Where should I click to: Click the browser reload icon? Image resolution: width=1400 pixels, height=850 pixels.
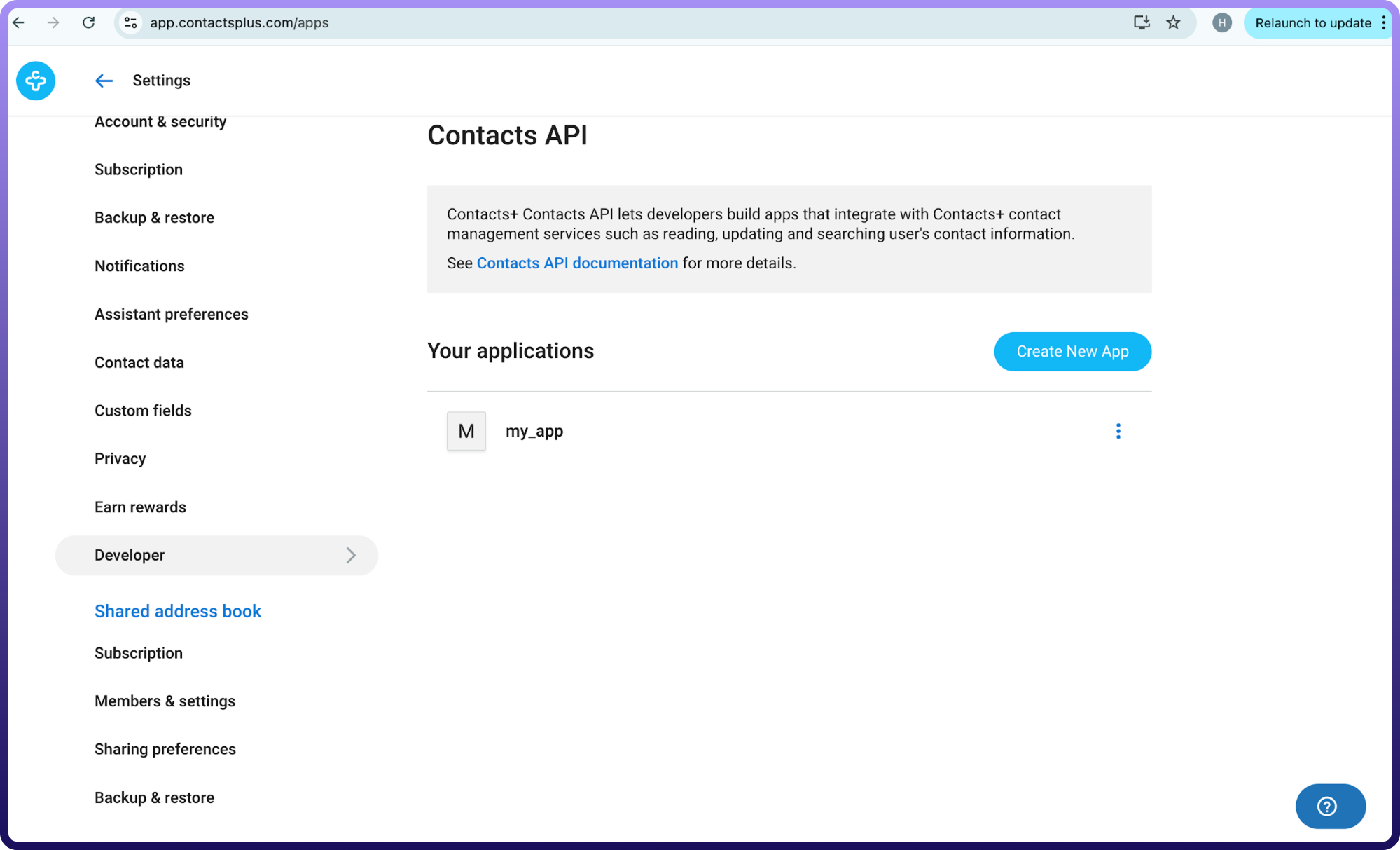coord(88,22)
